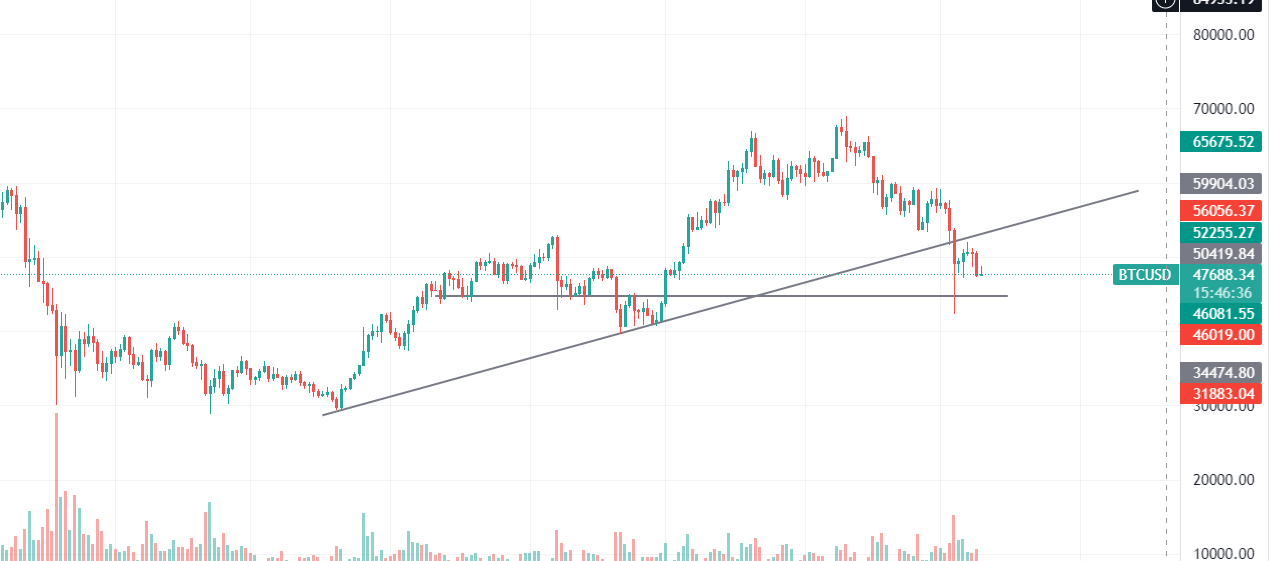Select the ascending gray trend line
Image resolution: width=1269 pixels, height=561 pixels.
[731, 302]
